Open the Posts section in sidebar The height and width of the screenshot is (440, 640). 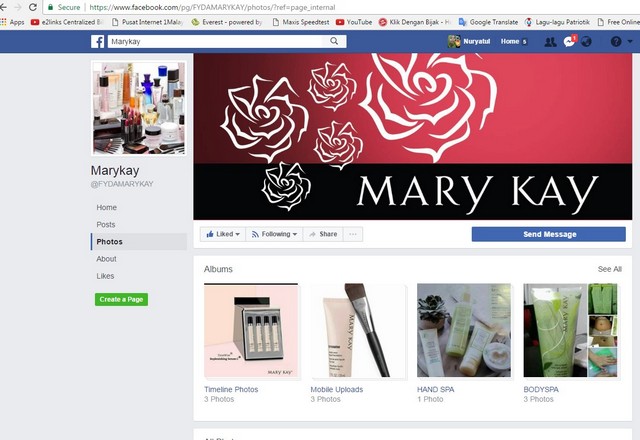(x=106, y=224)
